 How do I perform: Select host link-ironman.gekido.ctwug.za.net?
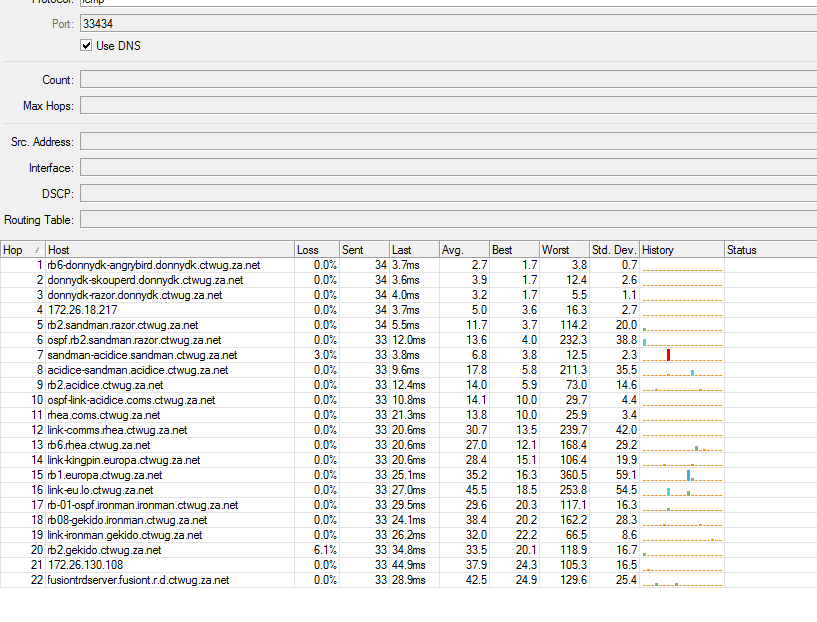pos(125,536)
